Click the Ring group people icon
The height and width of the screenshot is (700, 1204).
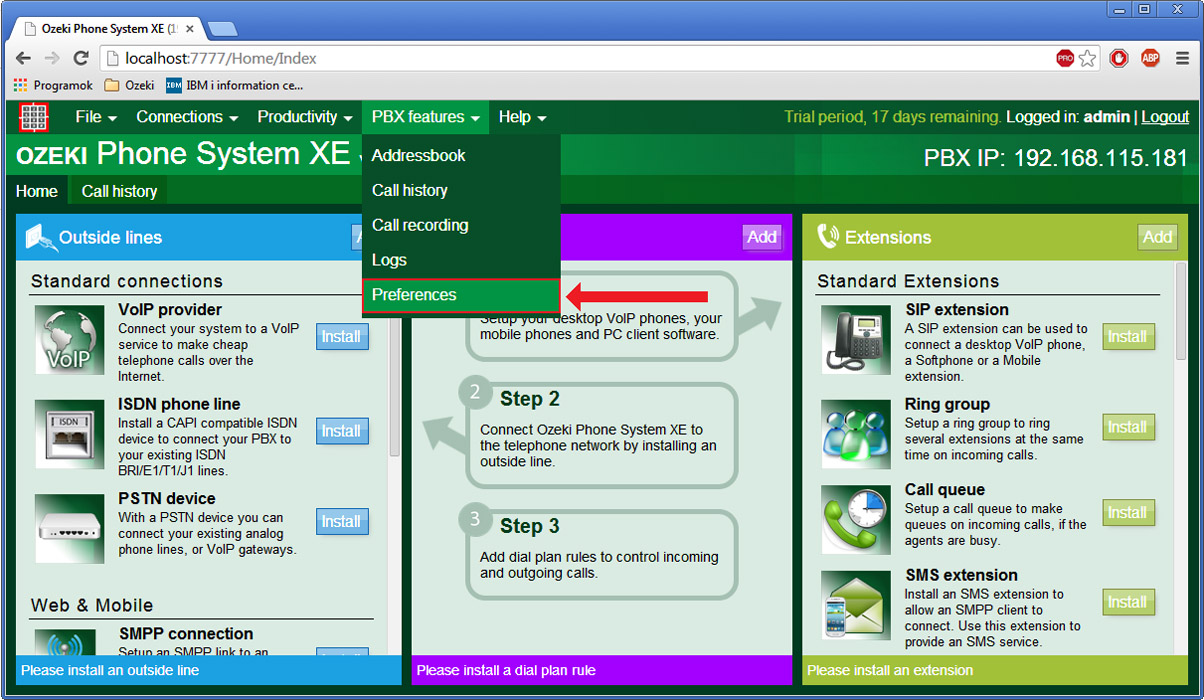856,434
